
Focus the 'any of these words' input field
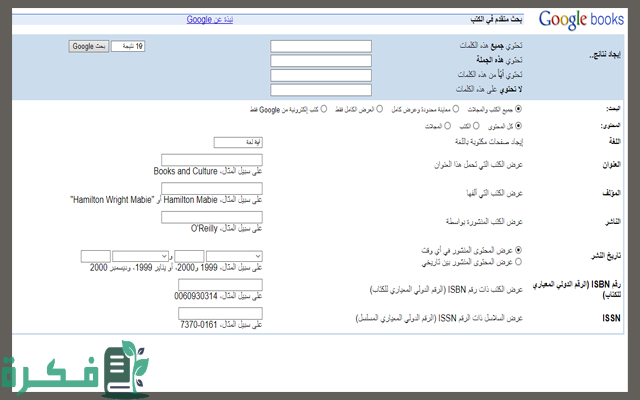click(321, 76)
